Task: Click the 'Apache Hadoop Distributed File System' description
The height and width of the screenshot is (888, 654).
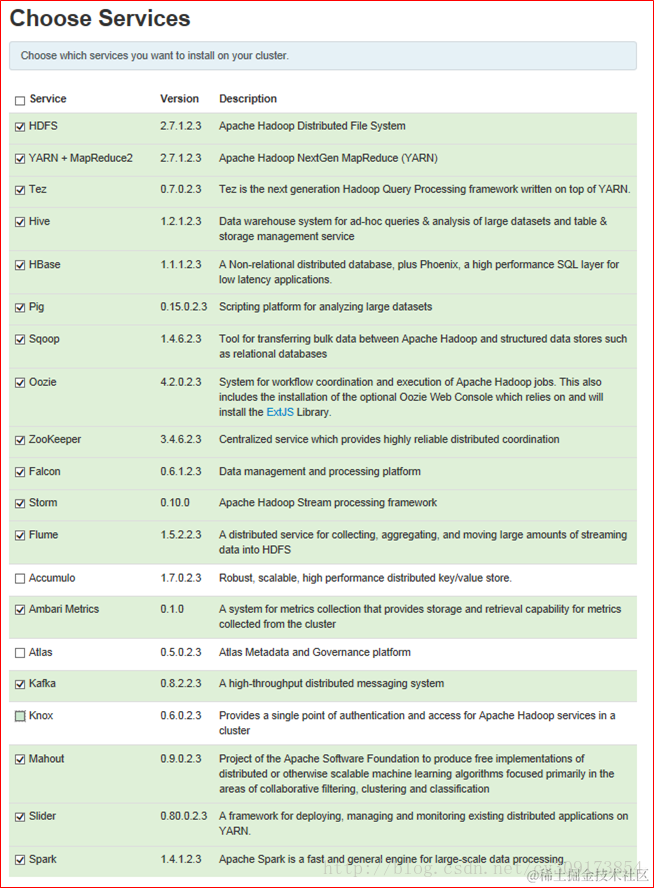Action: 312,126
